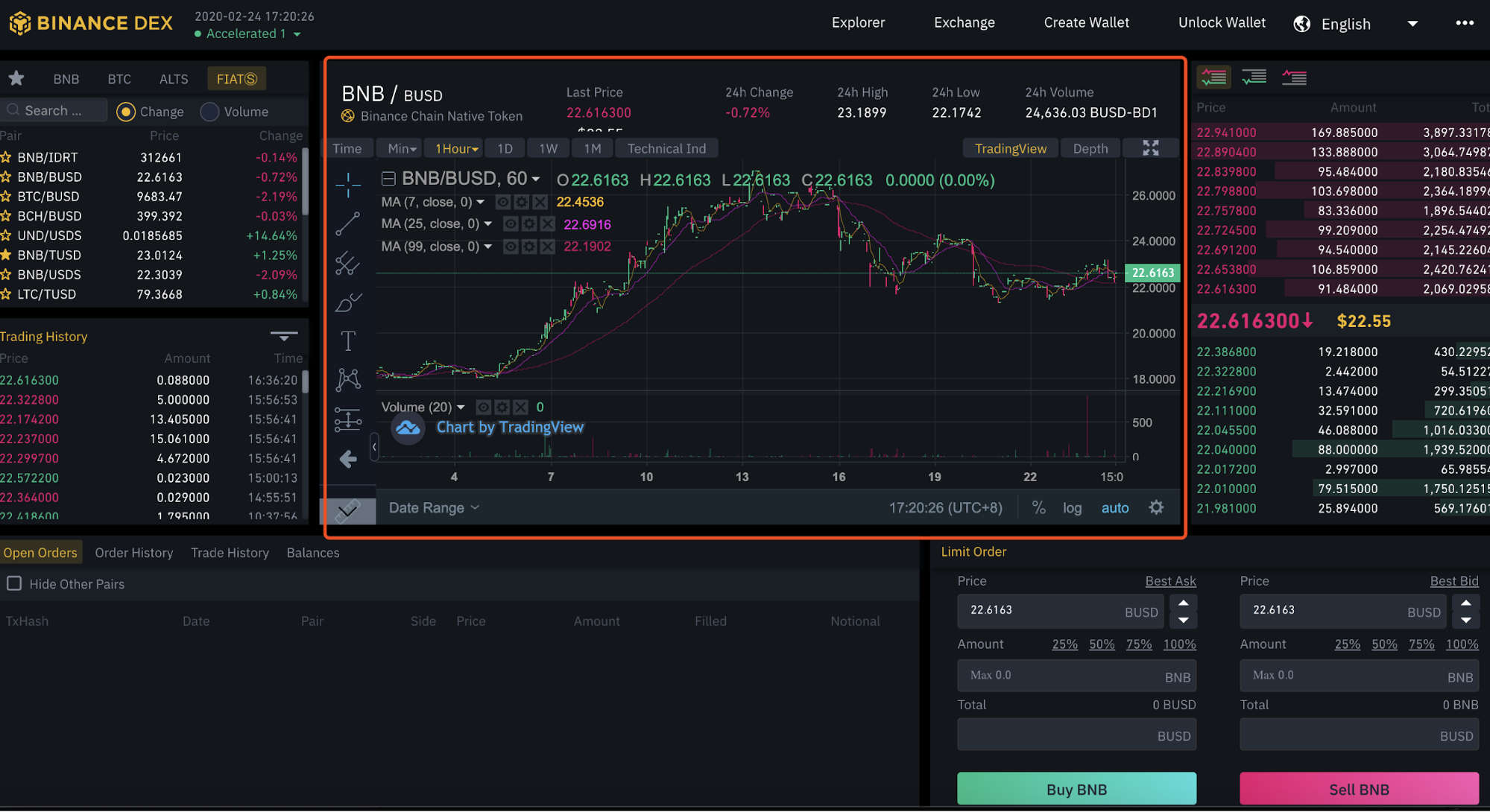Viewport: 1490px width, 812px height.
Task: Click the TradingView cloud logo
Action: (408, 428)
